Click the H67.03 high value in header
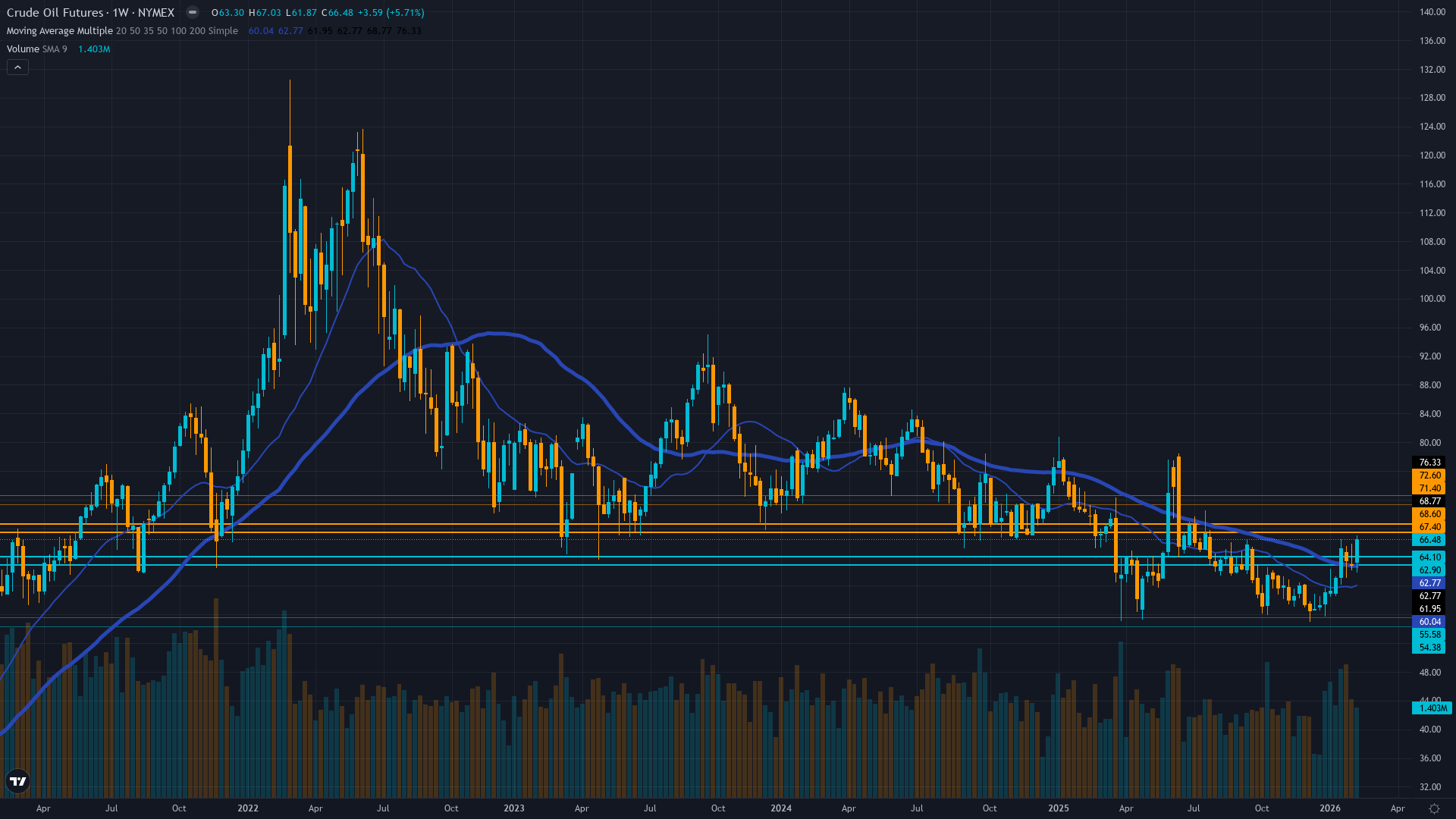The width and height of the screenshot is (1456, 819). tap(265, 13)
